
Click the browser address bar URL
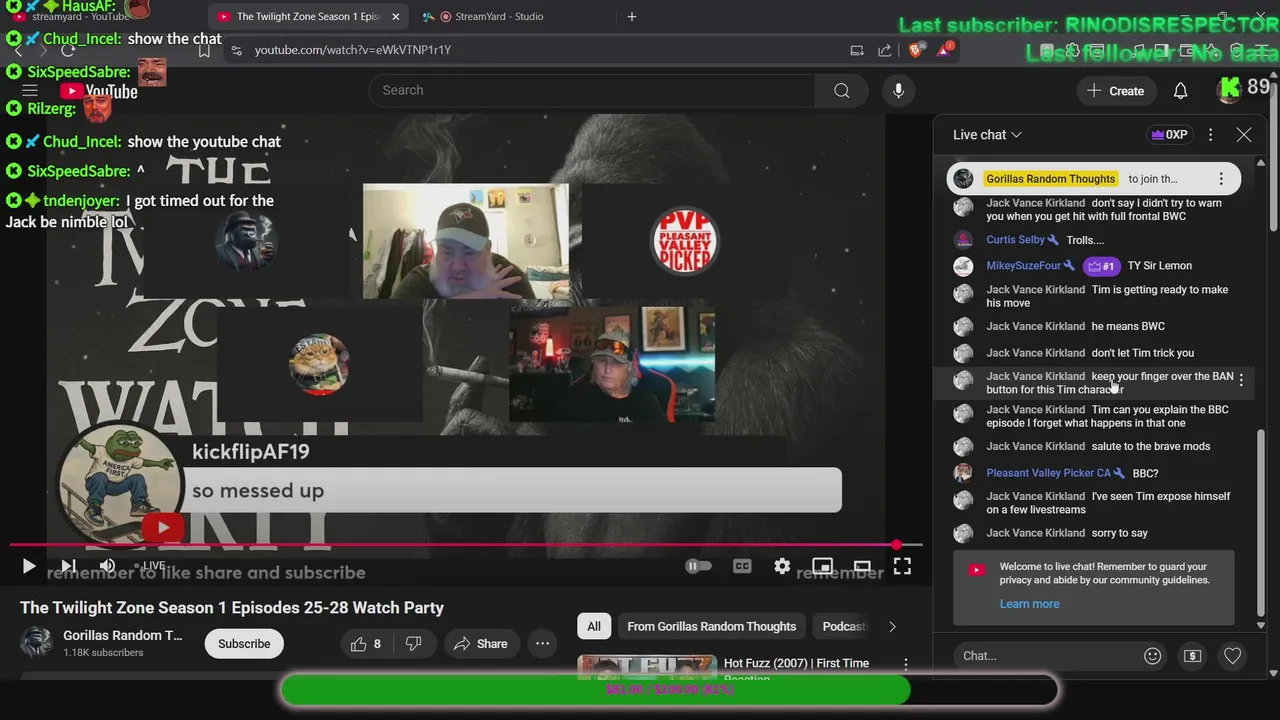(353, 50)
